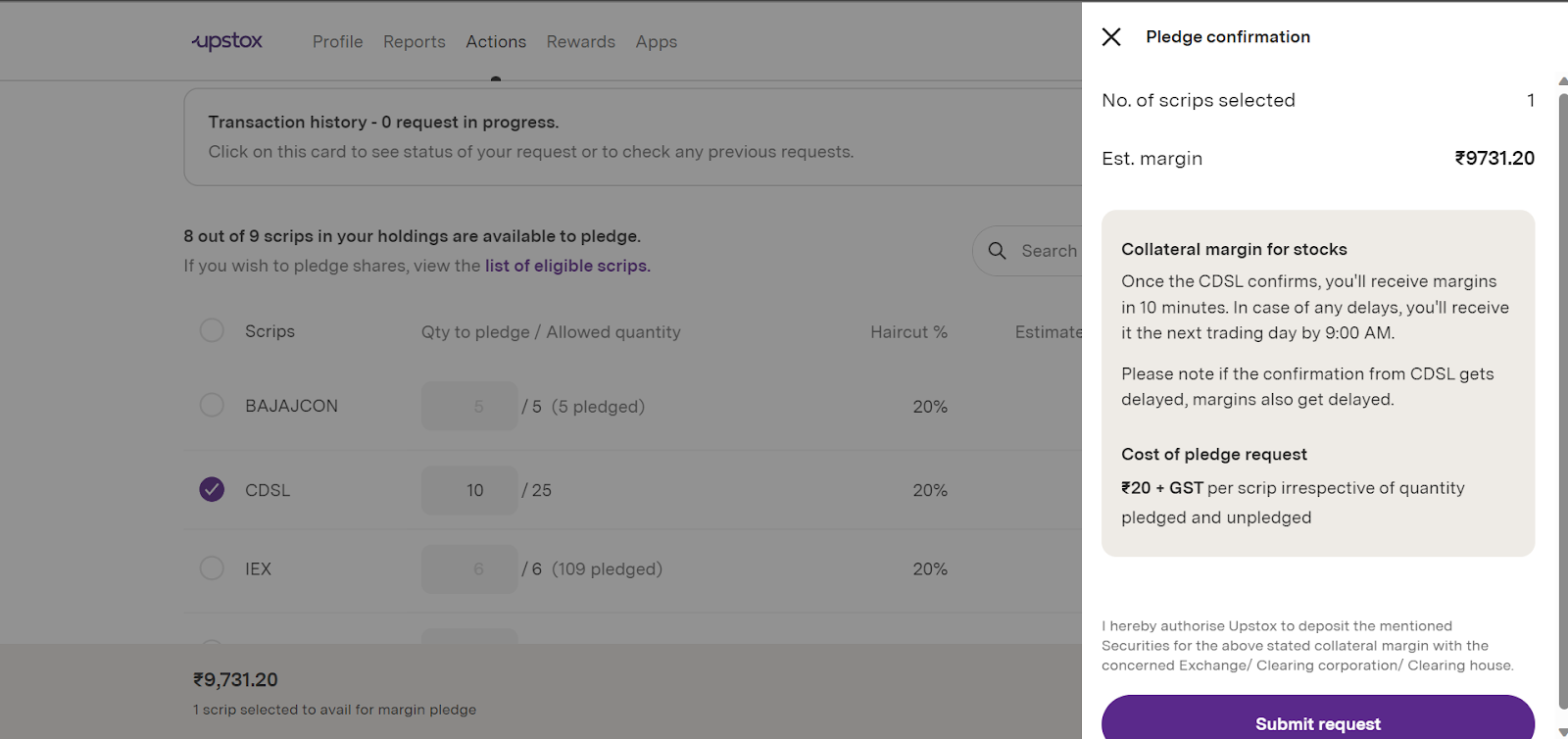Click the bottom bar total ₹9,731.20
This screenshot has height=739, width=1568.
(235, 679)
